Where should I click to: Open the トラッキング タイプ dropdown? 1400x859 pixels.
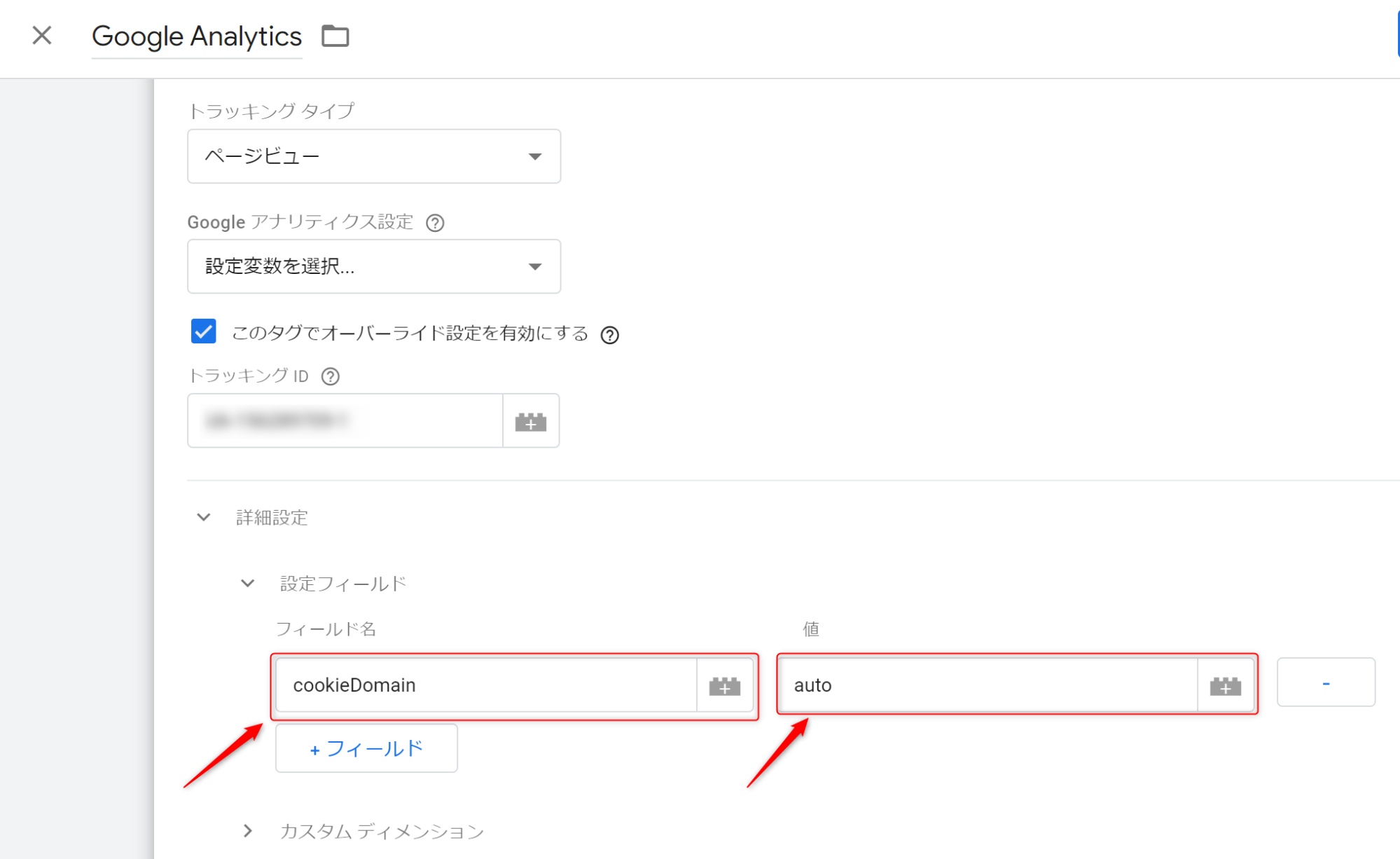(x=374, y=156)
